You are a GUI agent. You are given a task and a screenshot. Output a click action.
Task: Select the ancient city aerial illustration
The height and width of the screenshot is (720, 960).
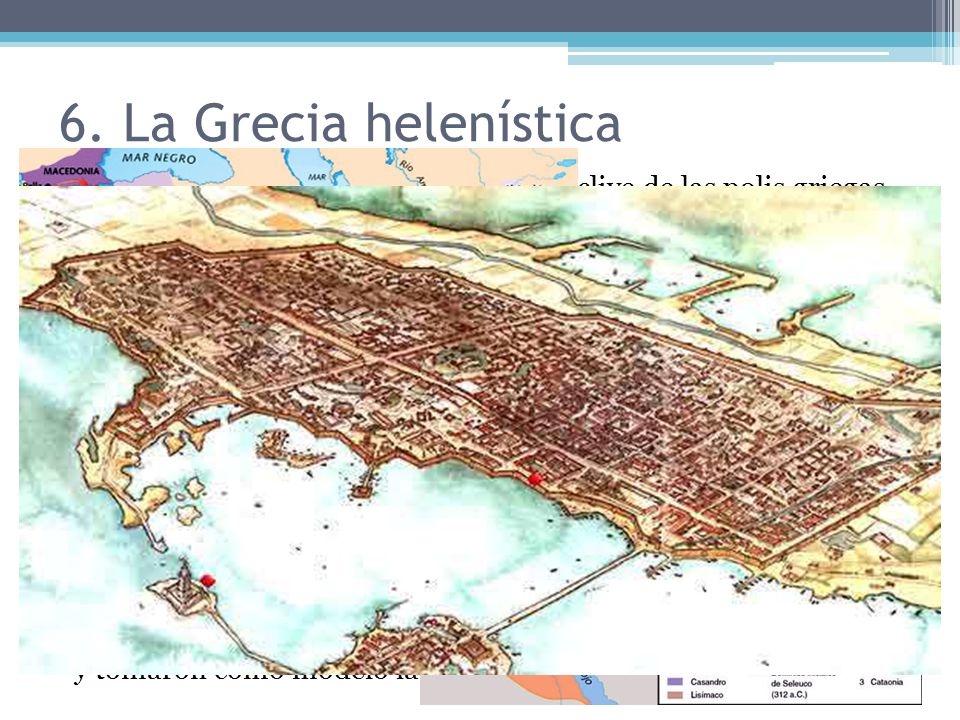pos(480,430)
